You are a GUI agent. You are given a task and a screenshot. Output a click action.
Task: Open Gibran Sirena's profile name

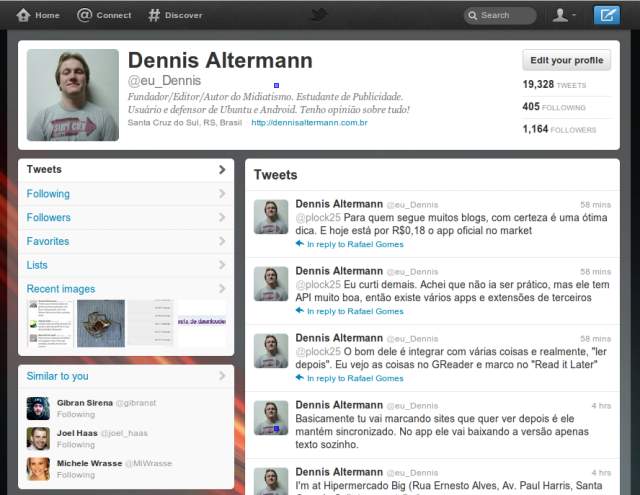tap(84, 403)
